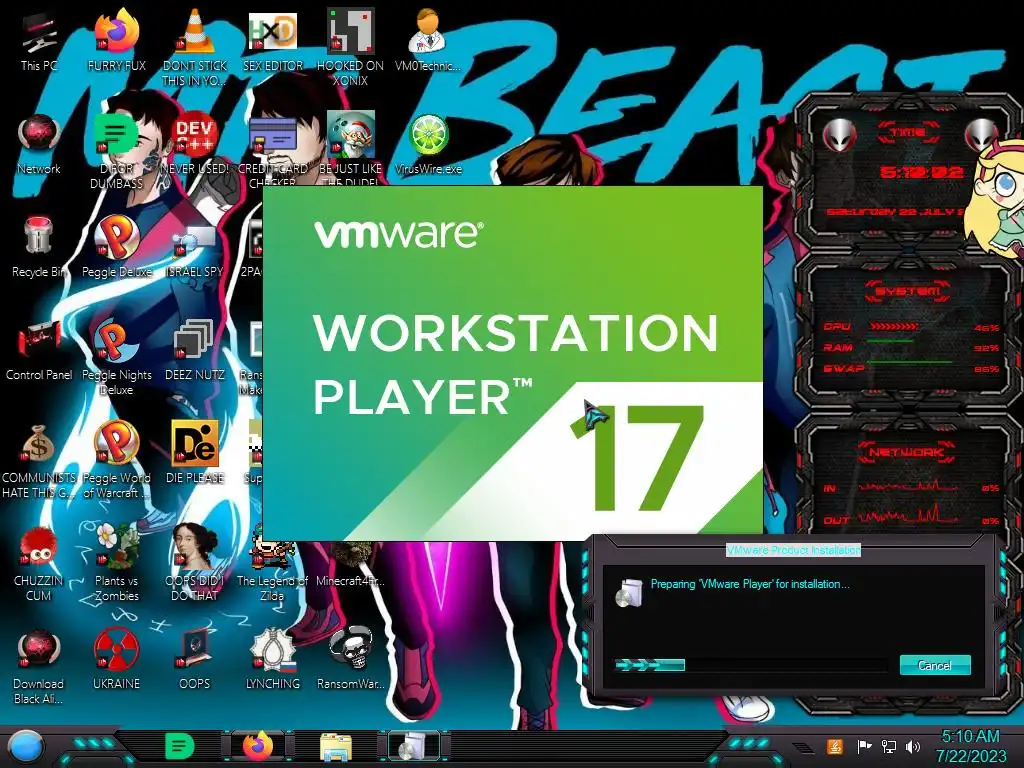Show hidden tray icons
The width and height of the screenshot is (1024, 768).
803,747
